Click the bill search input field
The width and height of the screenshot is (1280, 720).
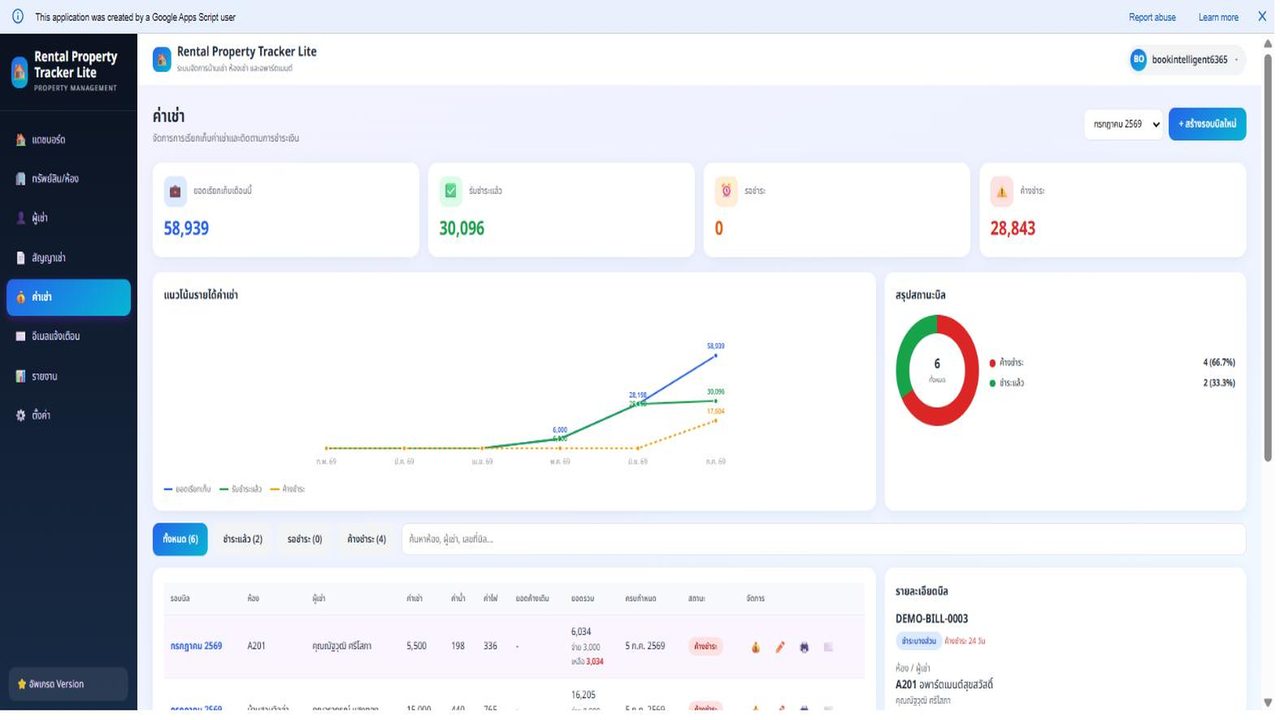823,539
